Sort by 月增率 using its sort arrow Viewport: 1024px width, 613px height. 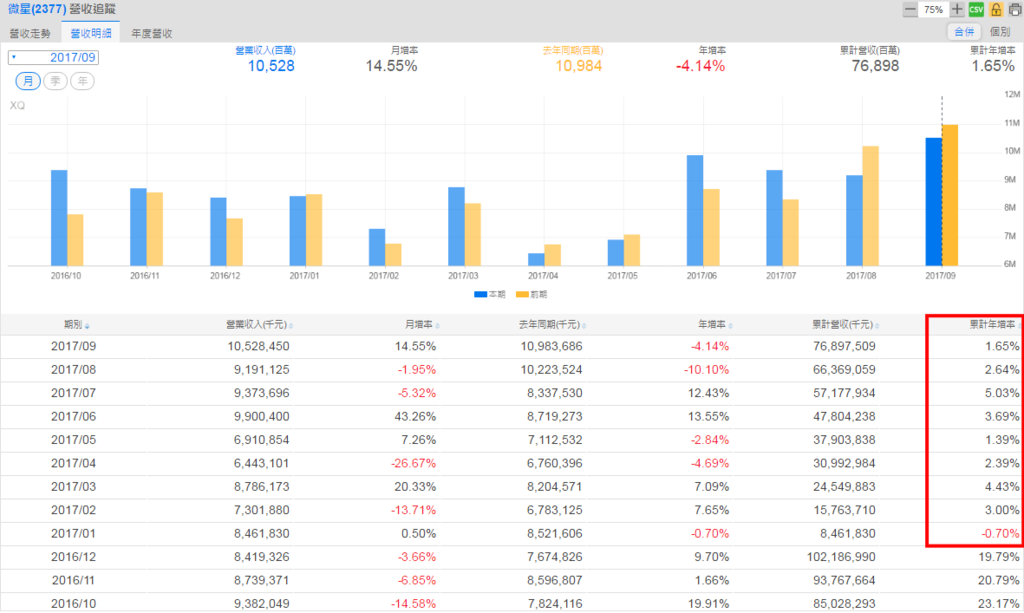tap(438, 326)
